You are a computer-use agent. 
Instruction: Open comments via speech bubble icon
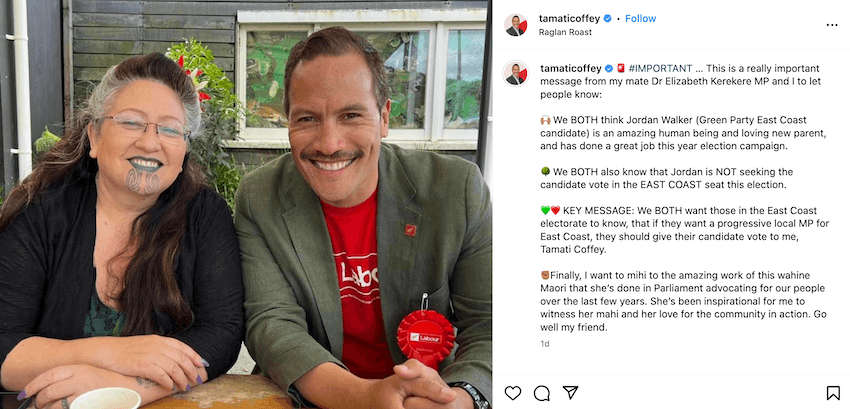tap(541, 393)
